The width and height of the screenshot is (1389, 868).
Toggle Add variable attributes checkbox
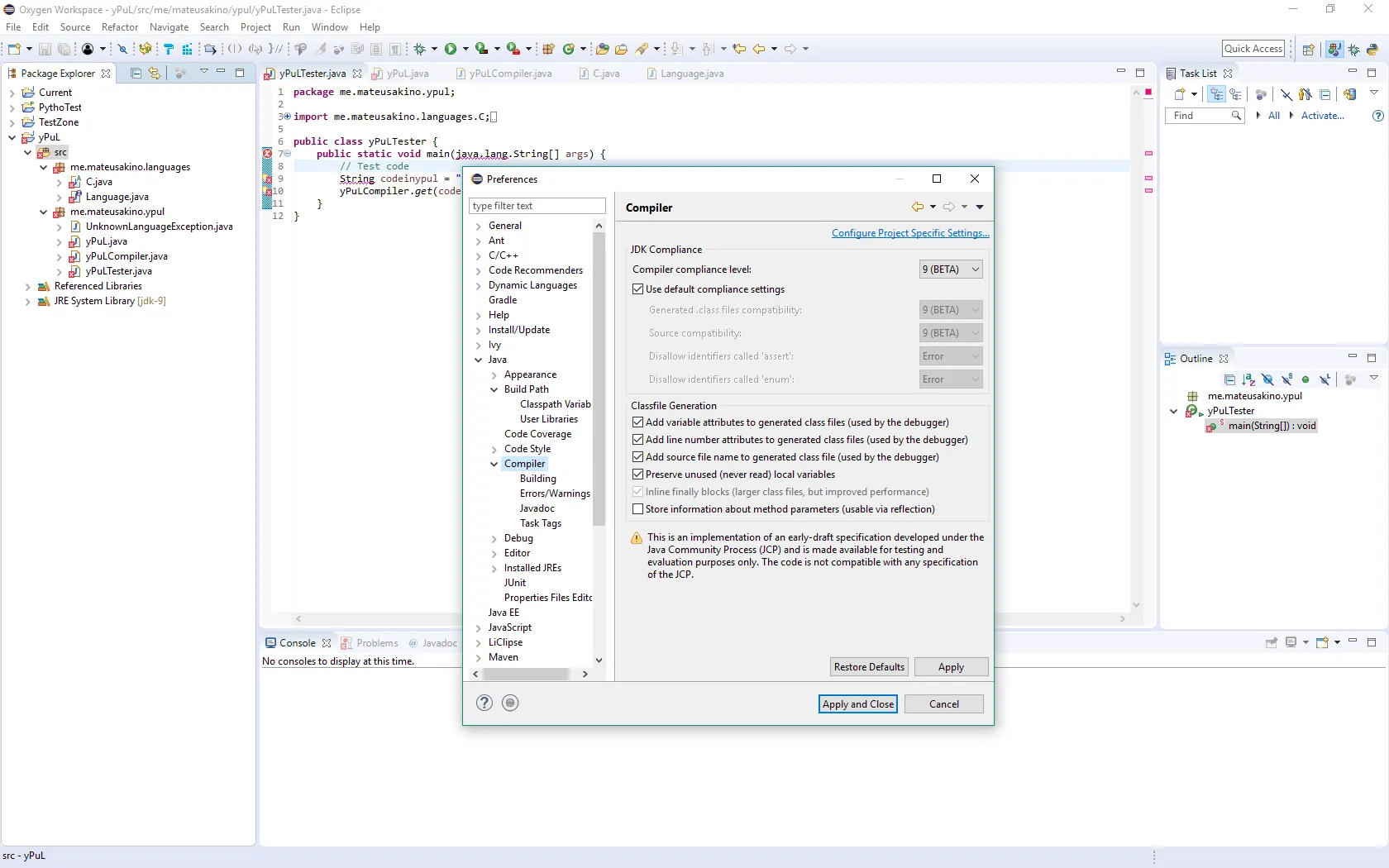[637, 422]
